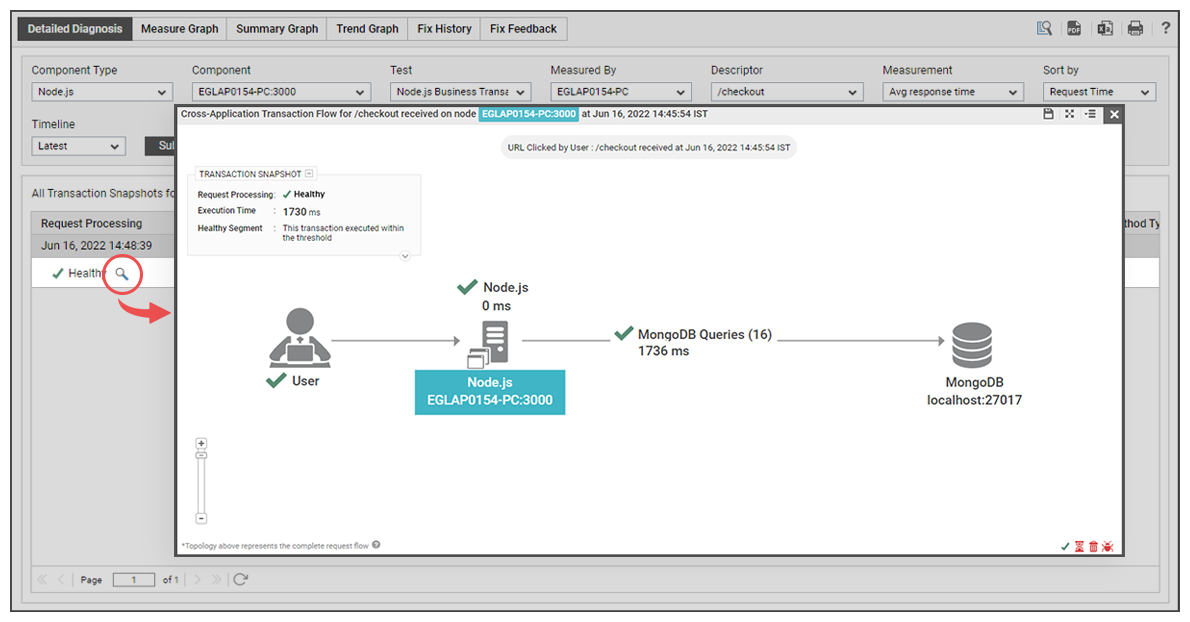The width and height of the screenshot is (1190, 622).
Task: Open the Fix Feedback tab
Action: 523,29
